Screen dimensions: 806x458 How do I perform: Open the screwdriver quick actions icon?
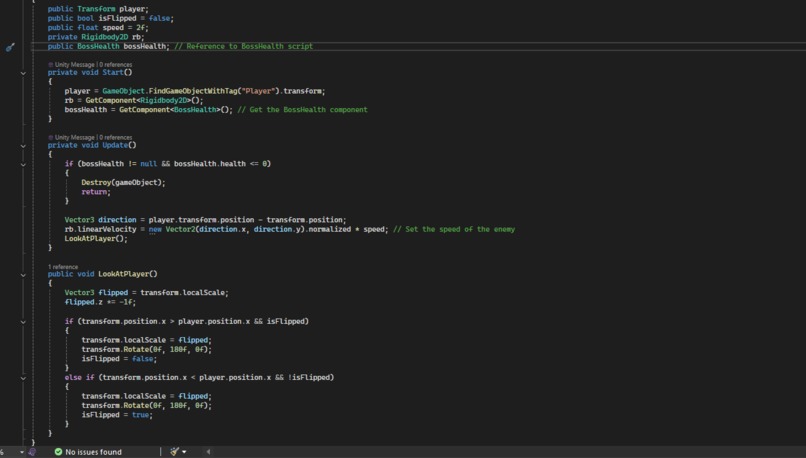coord(10,47)
